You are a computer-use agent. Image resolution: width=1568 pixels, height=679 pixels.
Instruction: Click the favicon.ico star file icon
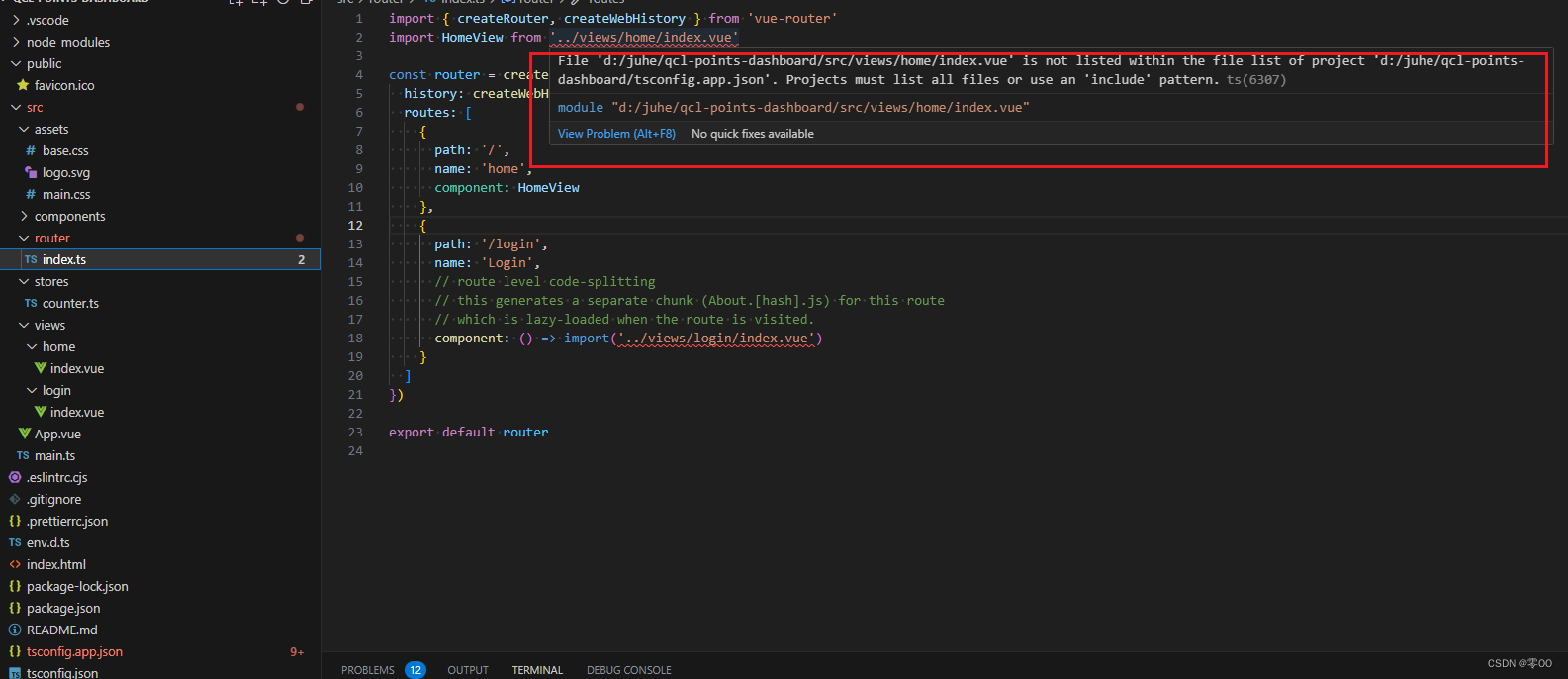[24, 85]
